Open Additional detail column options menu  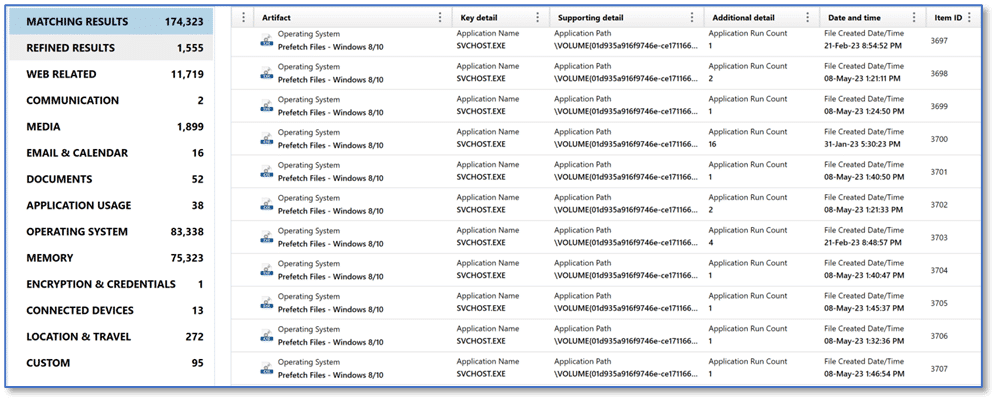coord(807,18)
